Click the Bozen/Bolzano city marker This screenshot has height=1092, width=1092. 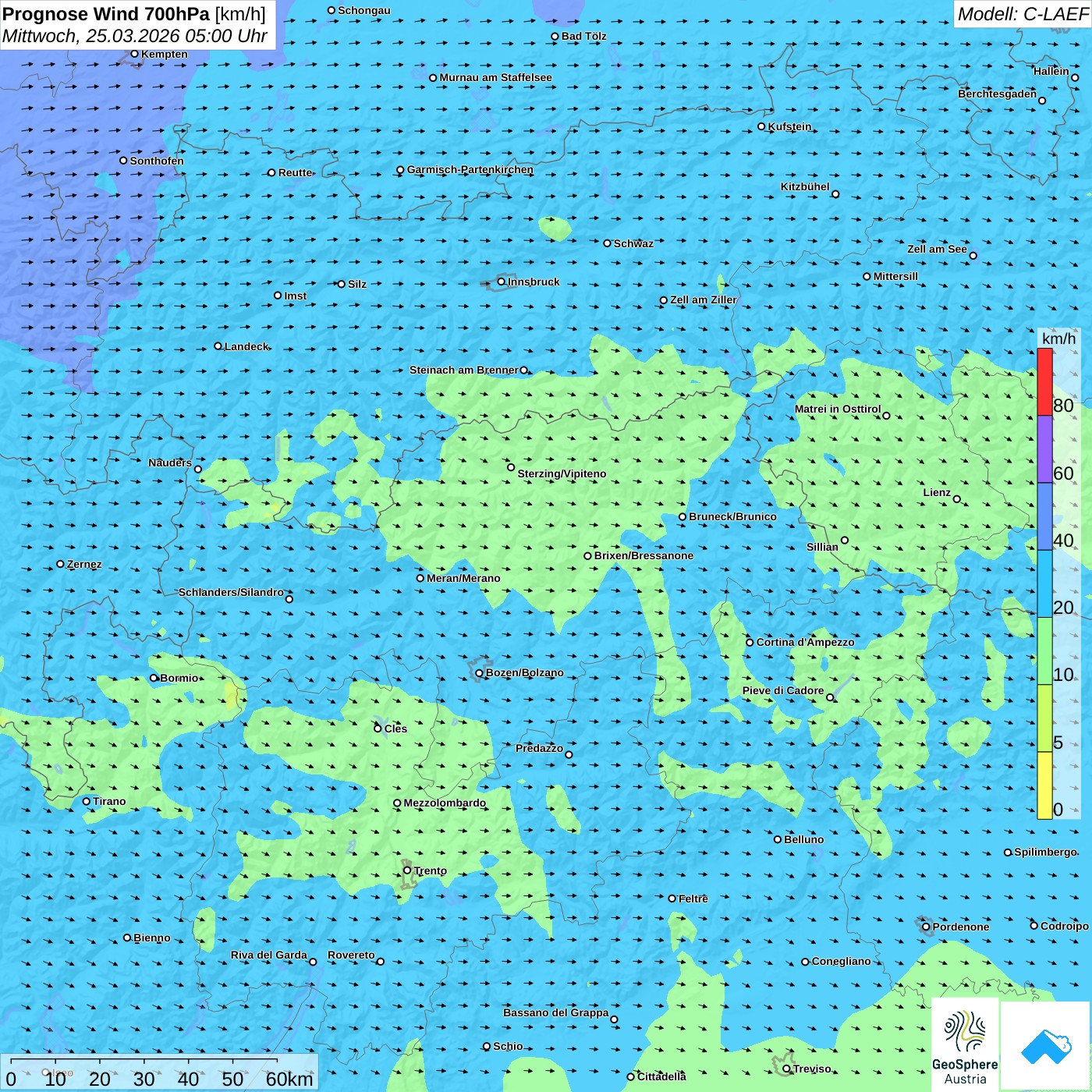tap(479, 673)
